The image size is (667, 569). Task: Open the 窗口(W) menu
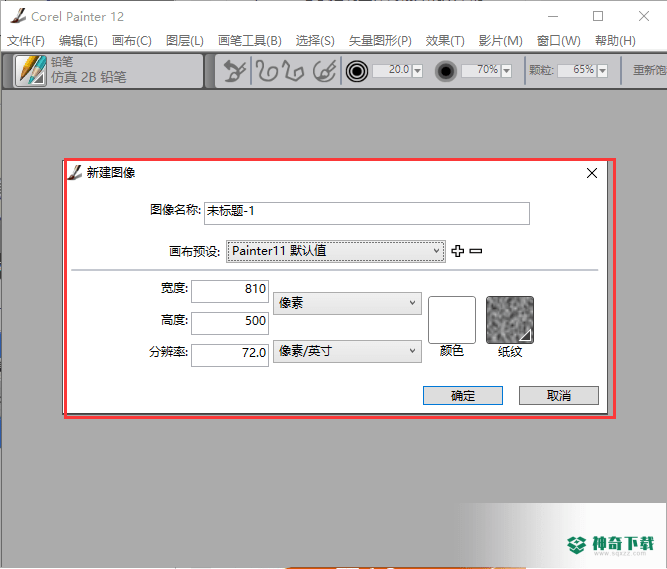559,41
